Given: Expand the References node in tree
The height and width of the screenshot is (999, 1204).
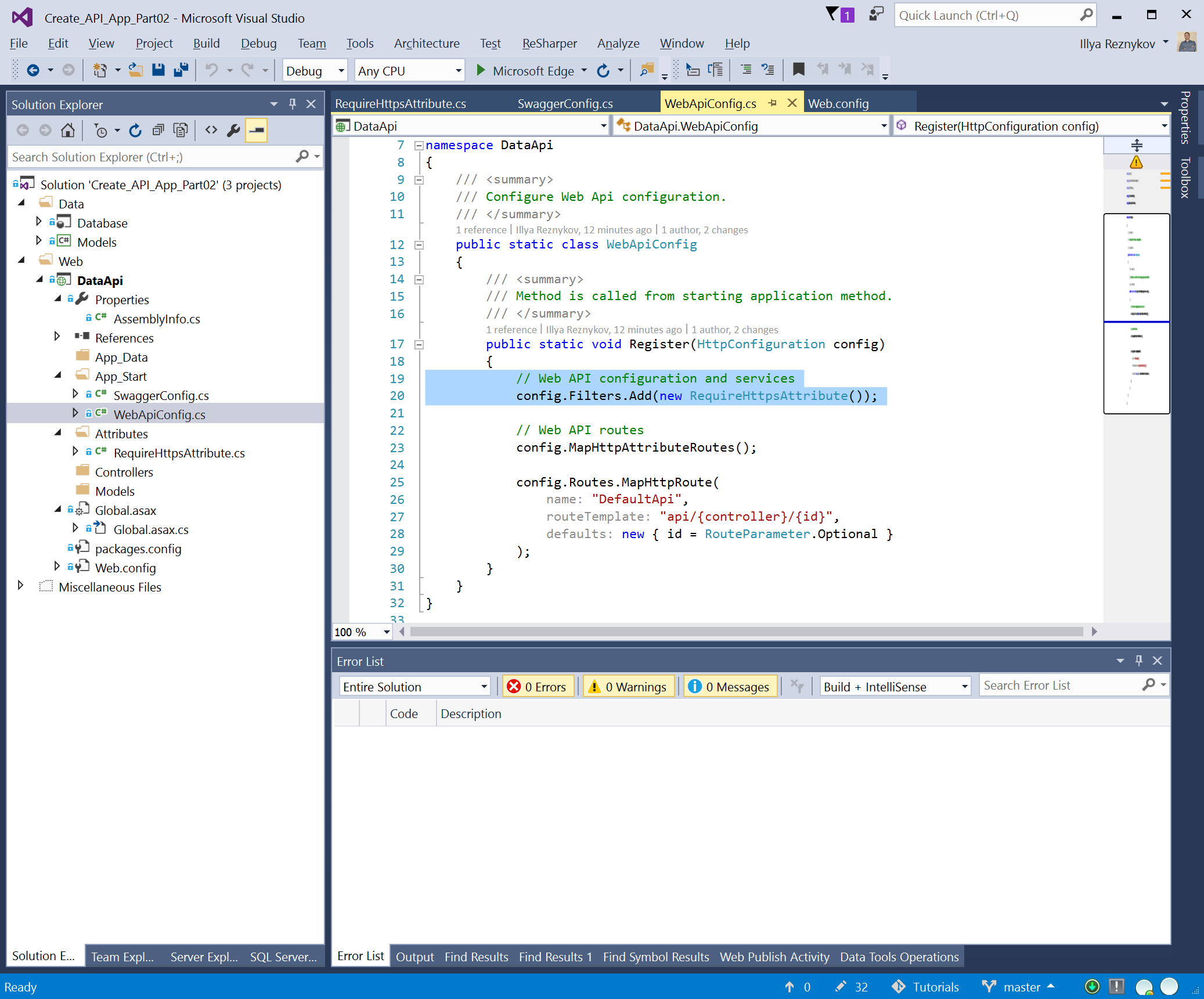Looking at the screenshot, I should coord(57,337).
